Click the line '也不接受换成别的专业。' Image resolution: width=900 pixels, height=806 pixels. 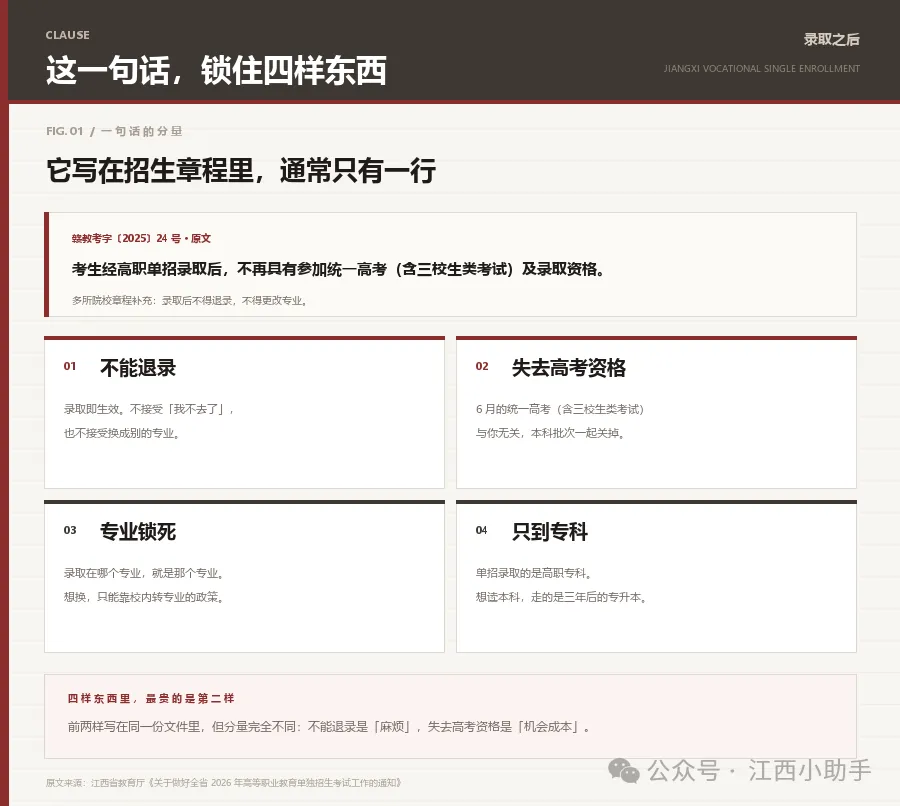(x=122, y=433)
